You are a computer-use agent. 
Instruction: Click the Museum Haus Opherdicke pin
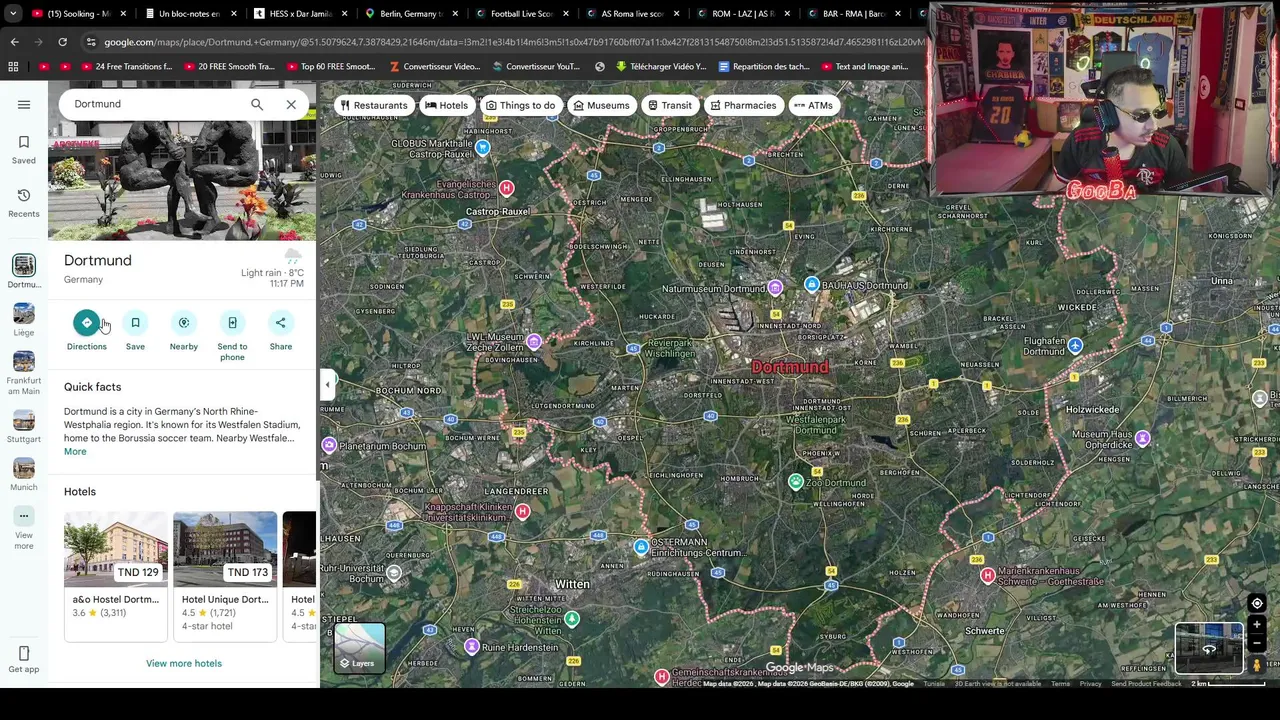(x=1143, y=439)
